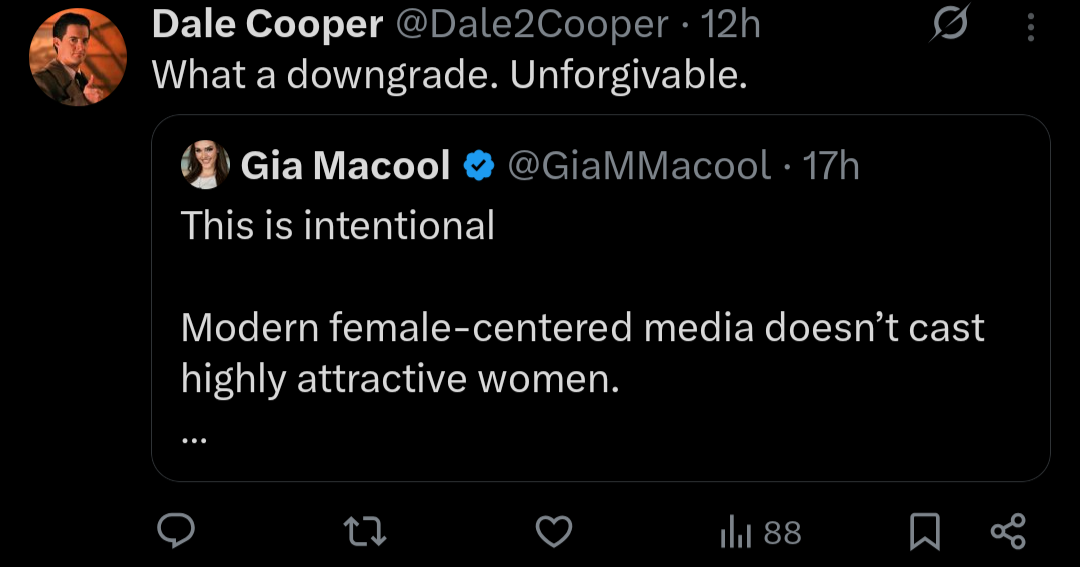Reply to Dale Cooper's post
Viewport: 1080px width, 567px height.
(176, 531)
